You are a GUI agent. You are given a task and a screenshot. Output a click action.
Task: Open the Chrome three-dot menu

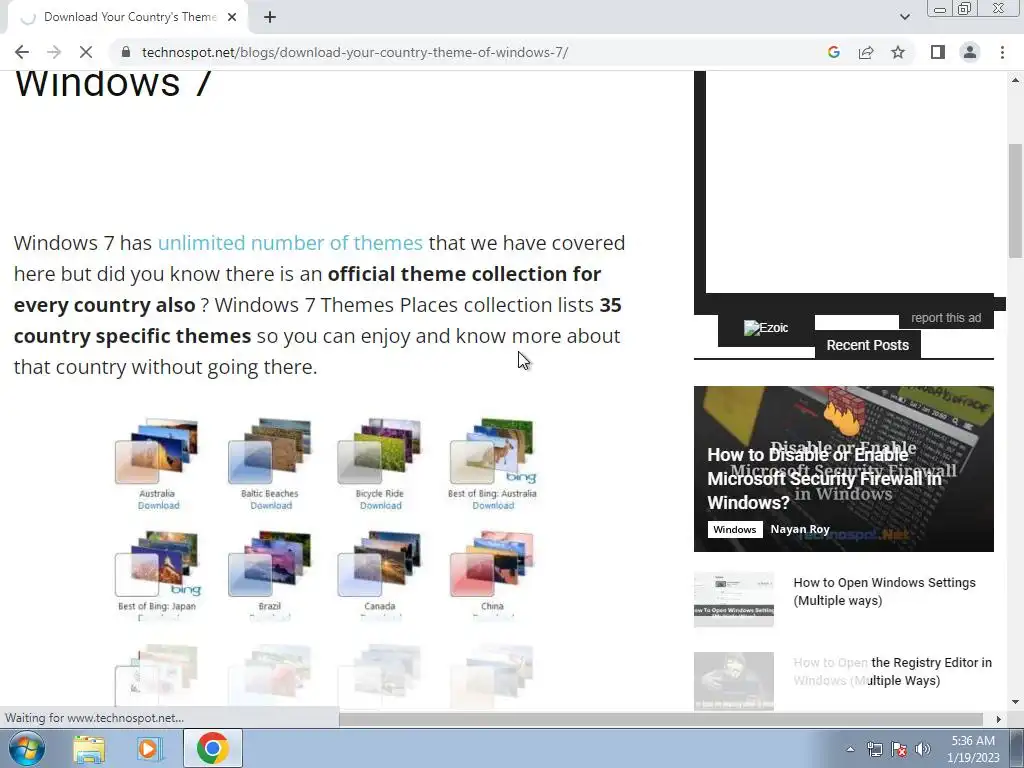click(x=1002, y=52)
